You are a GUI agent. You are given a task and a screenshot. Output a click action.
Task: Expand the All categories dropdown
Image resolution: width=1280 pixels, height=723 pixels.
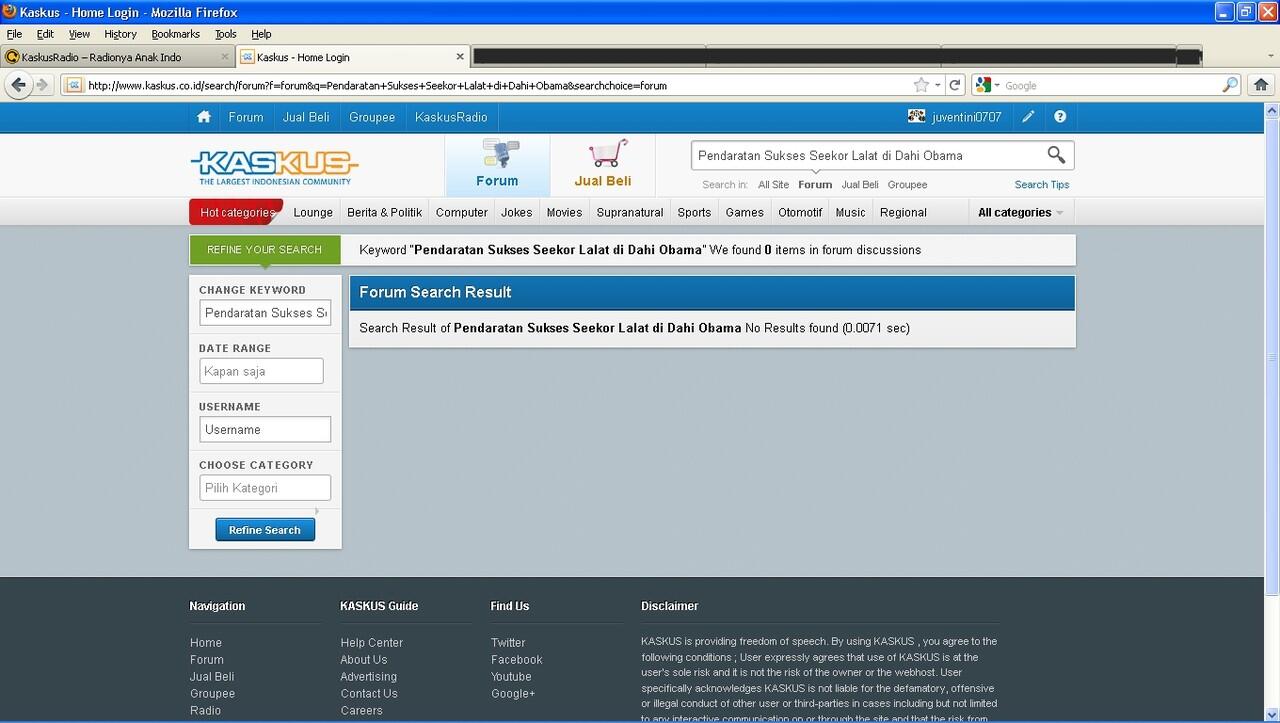(1020, 212)
